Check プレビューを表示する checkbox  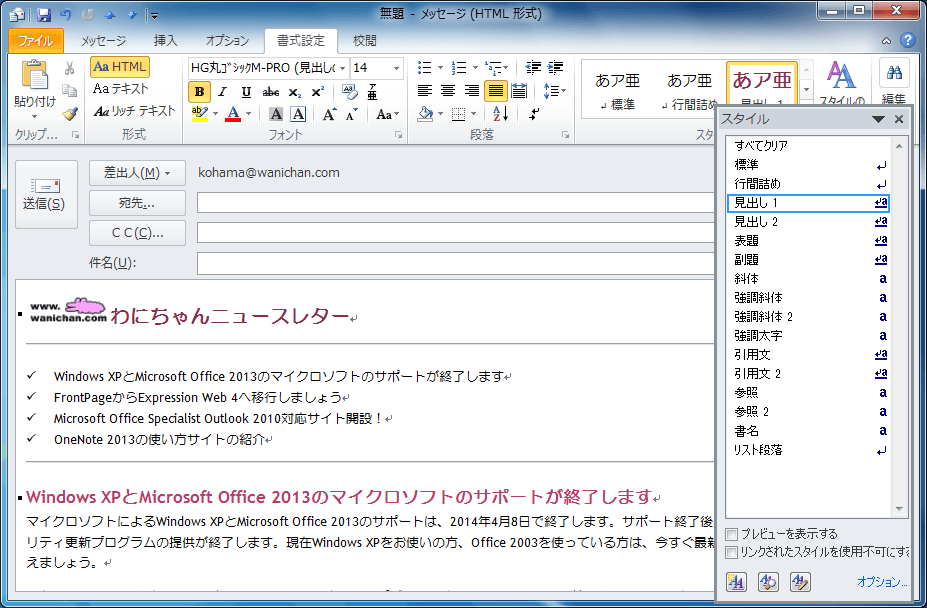pyautogui.click(x=732, y=534)
